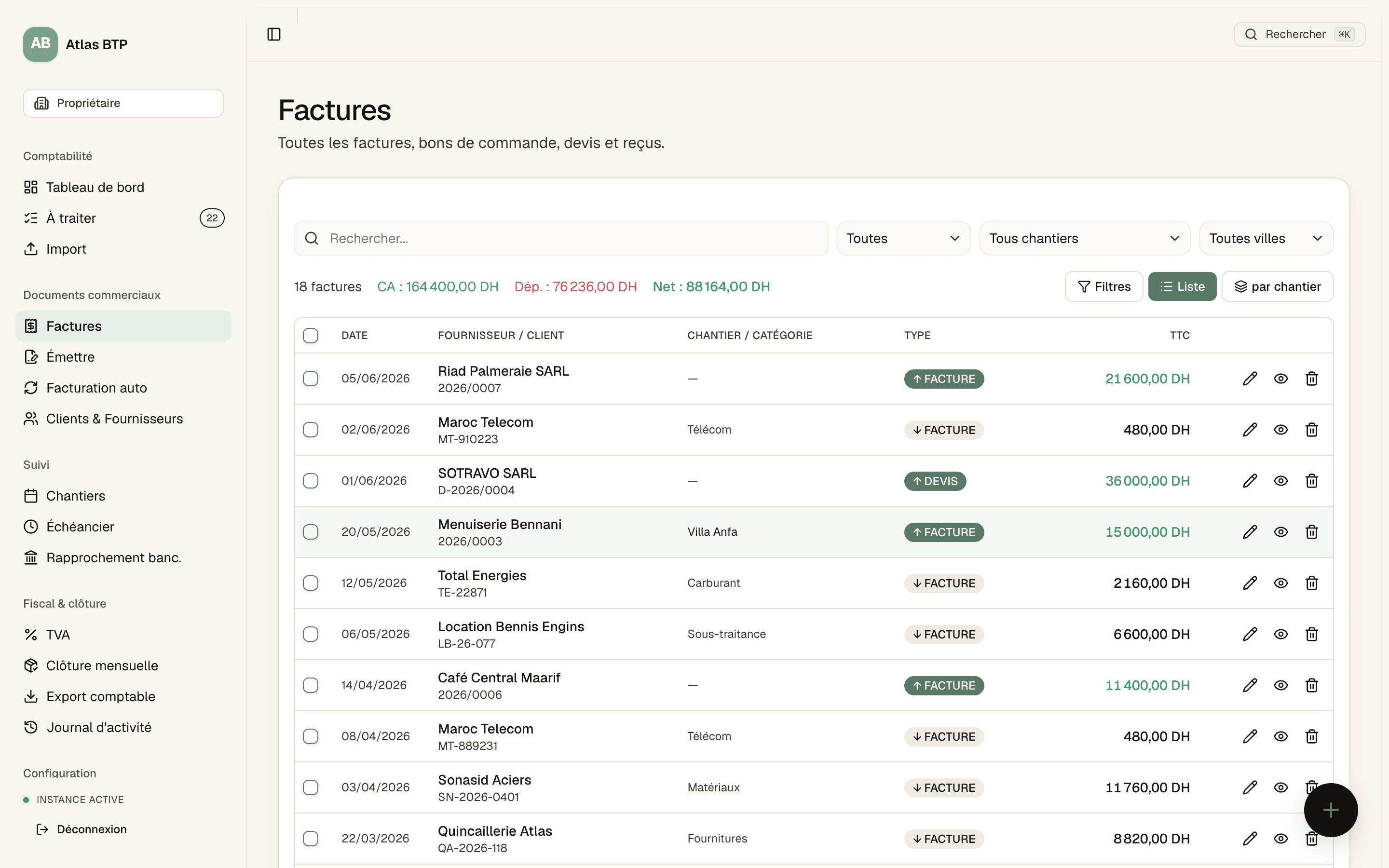This screenshot has width=1389, height=868.
Task: Open Clôture mensuelle
Action: click(x=123, y=666)
